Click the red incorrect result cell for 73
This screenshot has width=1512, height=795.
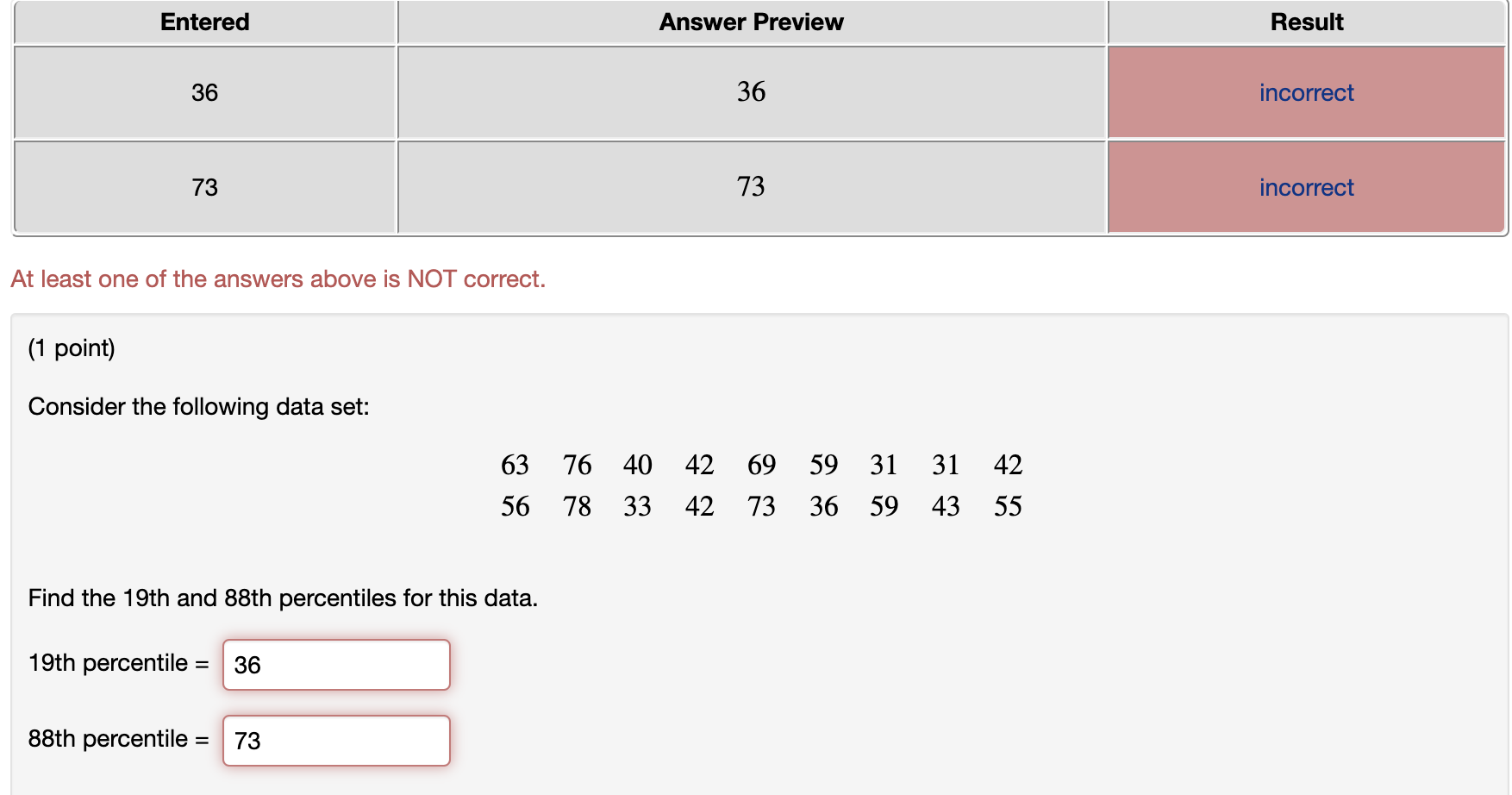point(1305,187)
